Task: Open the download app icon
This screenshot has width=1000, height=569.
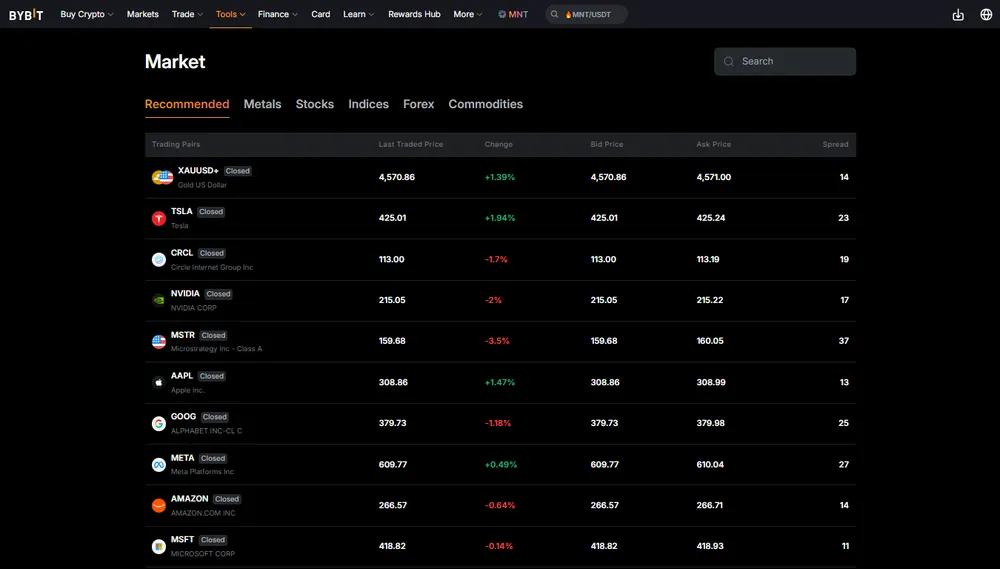Action: coord(958,15)
